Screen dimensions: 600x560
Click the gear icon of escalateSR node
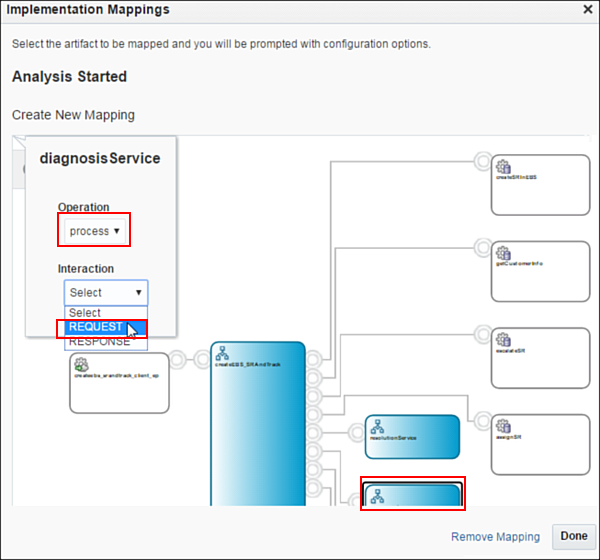[503, 340]
